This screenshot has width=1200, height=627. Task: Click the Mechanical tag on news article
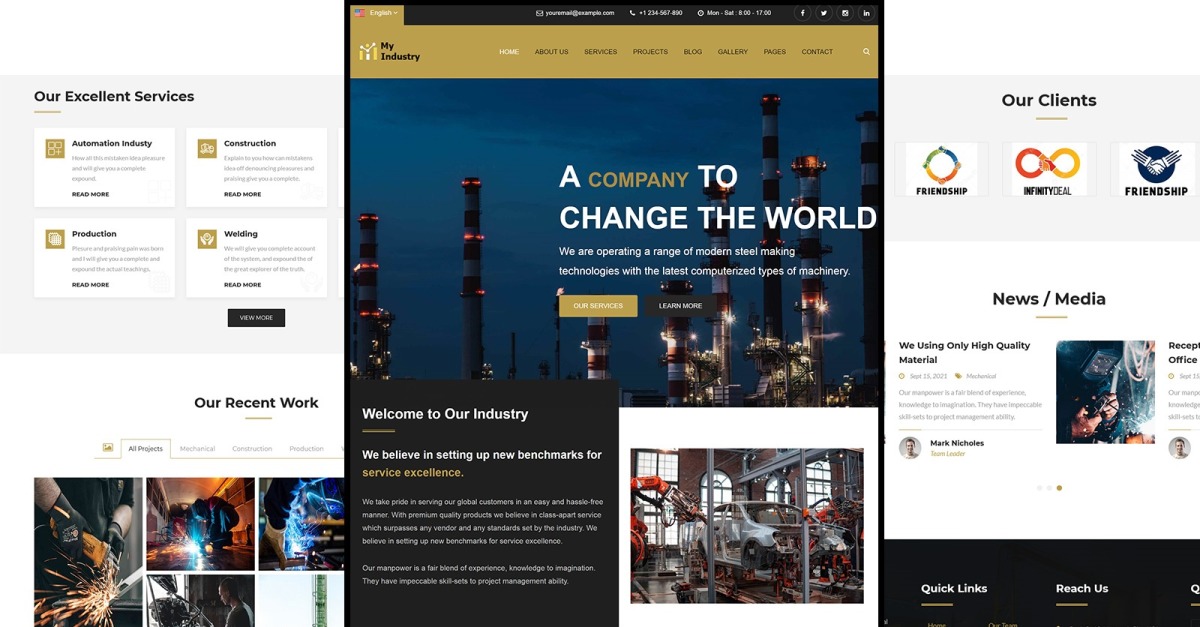[x=981, y=376]
